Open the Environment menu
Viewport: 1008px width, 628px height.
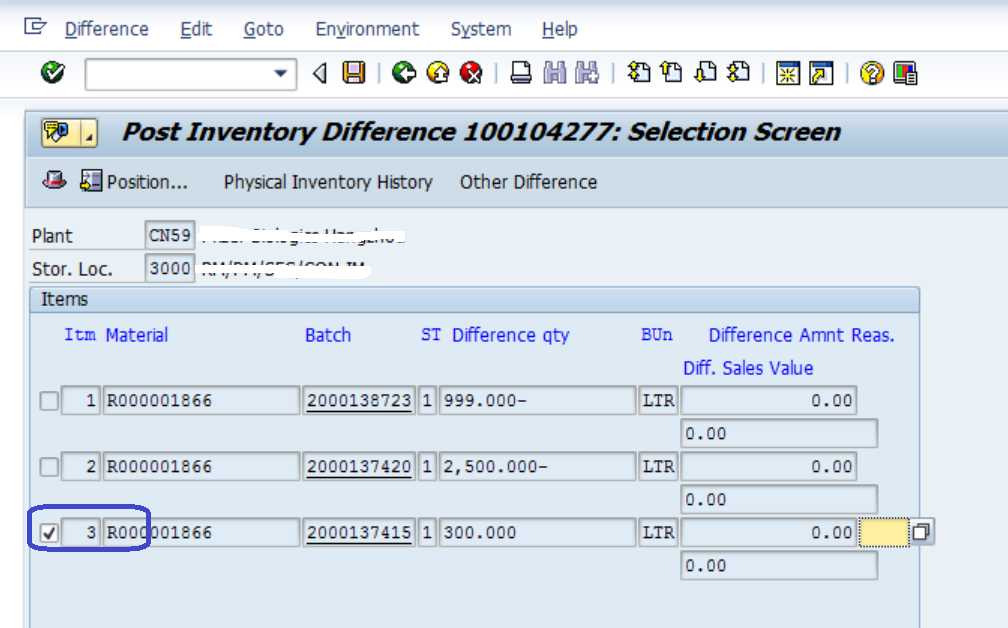click(x=367, y=29)
